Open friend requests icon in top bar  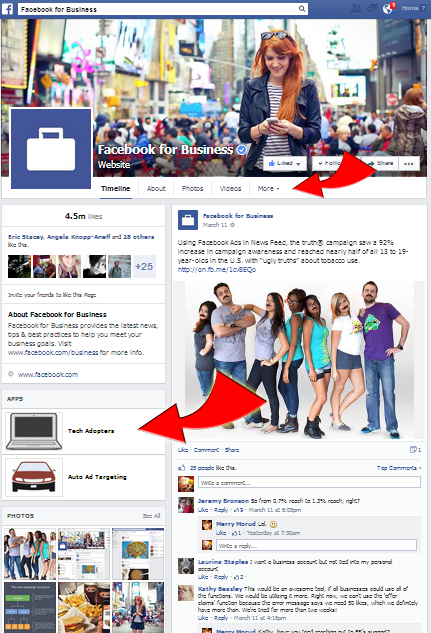(x=356, y=8)
